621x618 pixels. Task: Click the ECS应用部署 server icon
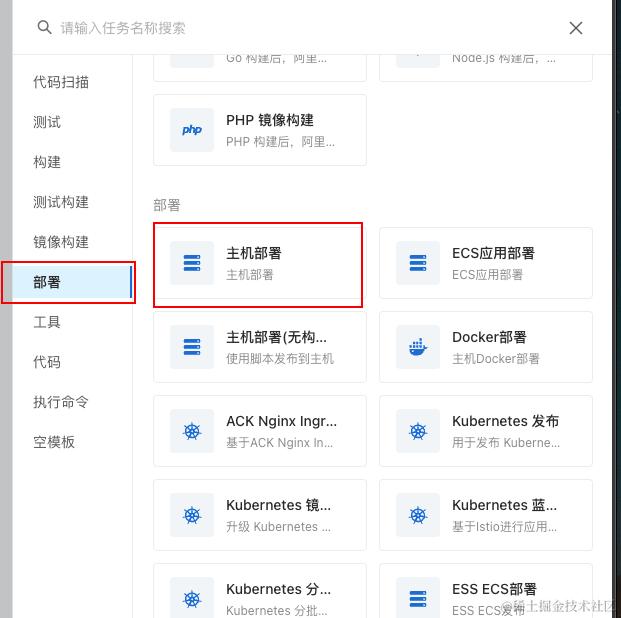(418, 263)
